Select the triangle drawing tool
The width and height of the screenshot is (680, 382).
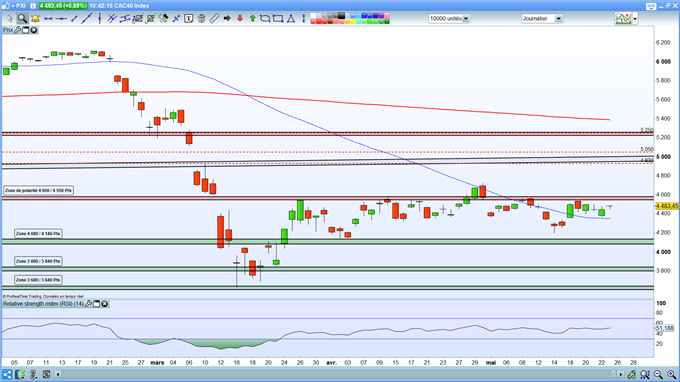[291, 19]
